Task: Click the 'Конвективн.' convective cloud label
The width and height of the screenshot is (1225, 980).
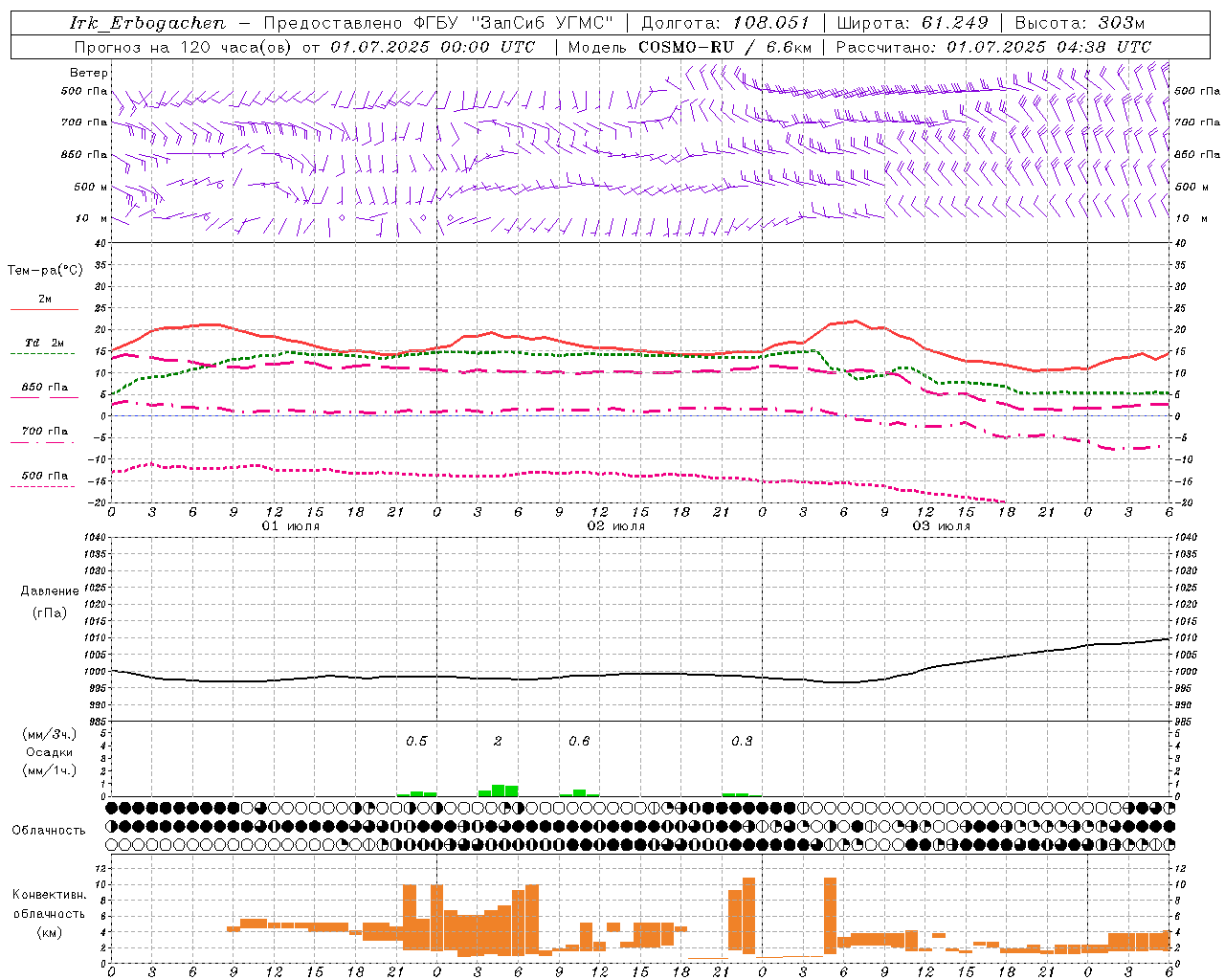Action: point(50,895)
